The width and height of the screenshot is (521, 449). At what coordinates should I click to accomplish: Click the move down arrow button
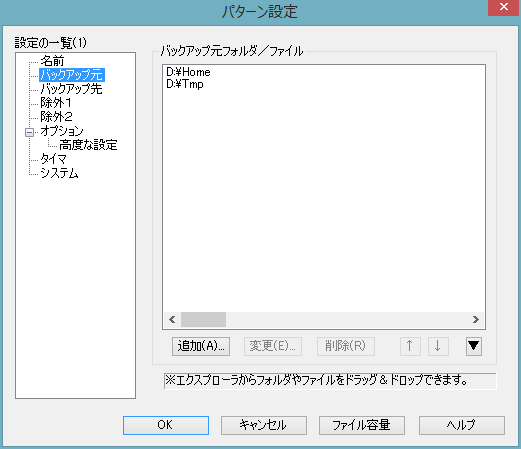[x=438, y=346]
